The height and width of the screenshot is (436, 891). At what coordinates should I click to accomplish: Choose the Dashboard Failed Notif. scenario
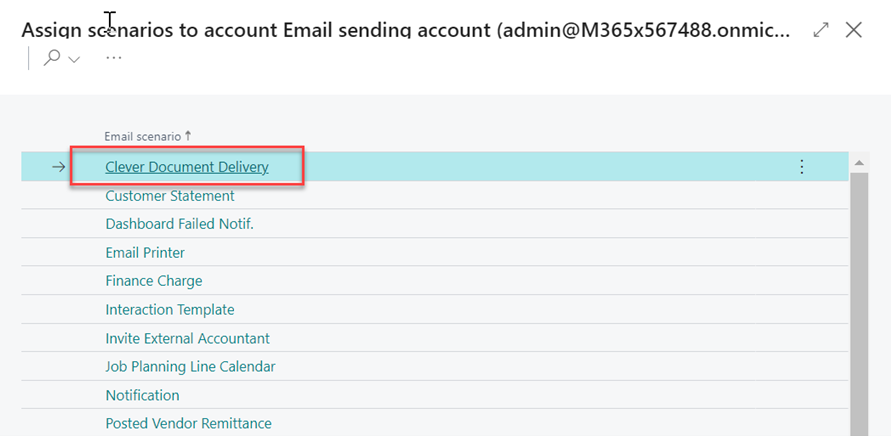(x=180, y=224)
